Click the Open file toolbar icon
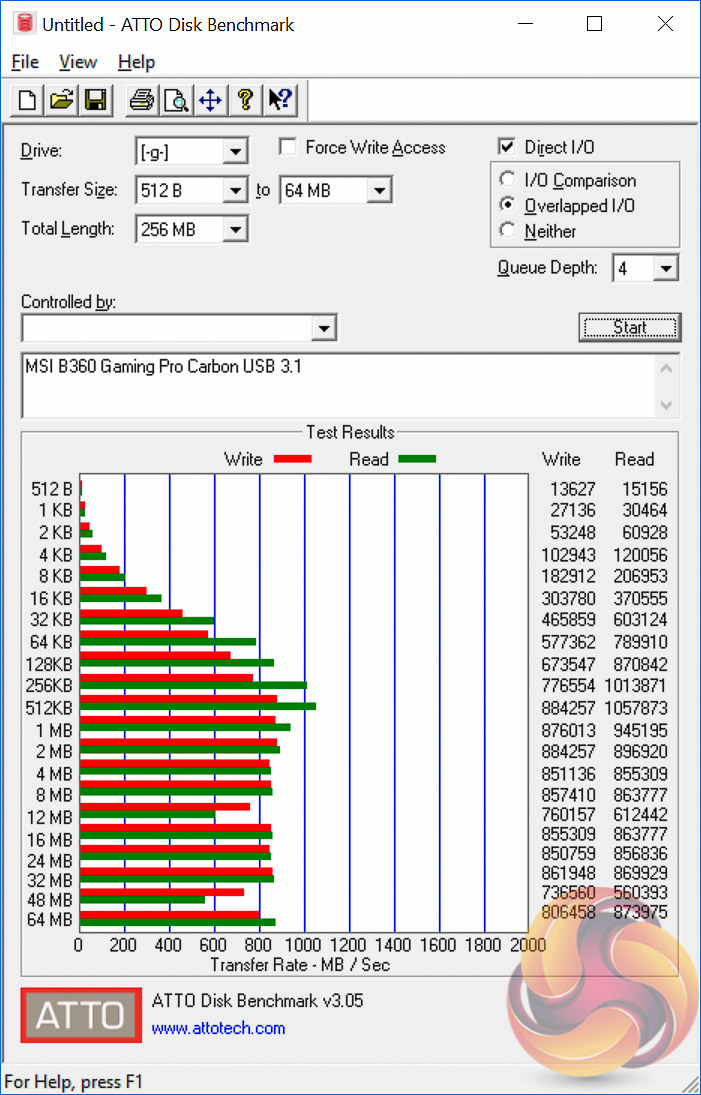 pos(61,100)
